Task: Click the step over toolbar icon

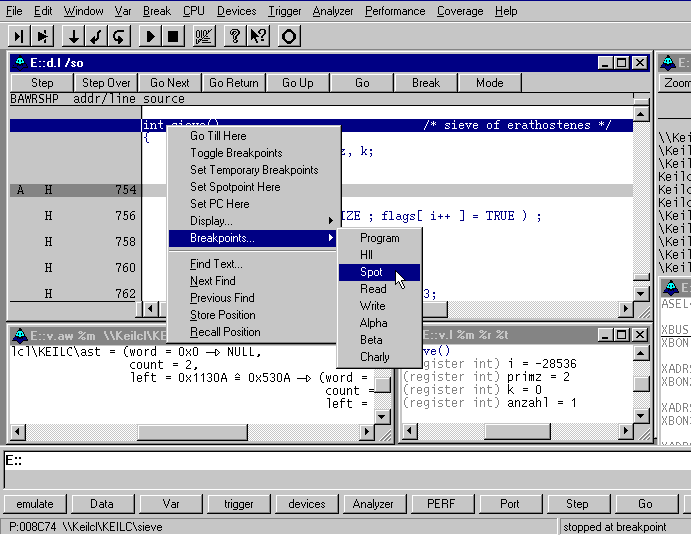Action: click(x=42, y=36)
